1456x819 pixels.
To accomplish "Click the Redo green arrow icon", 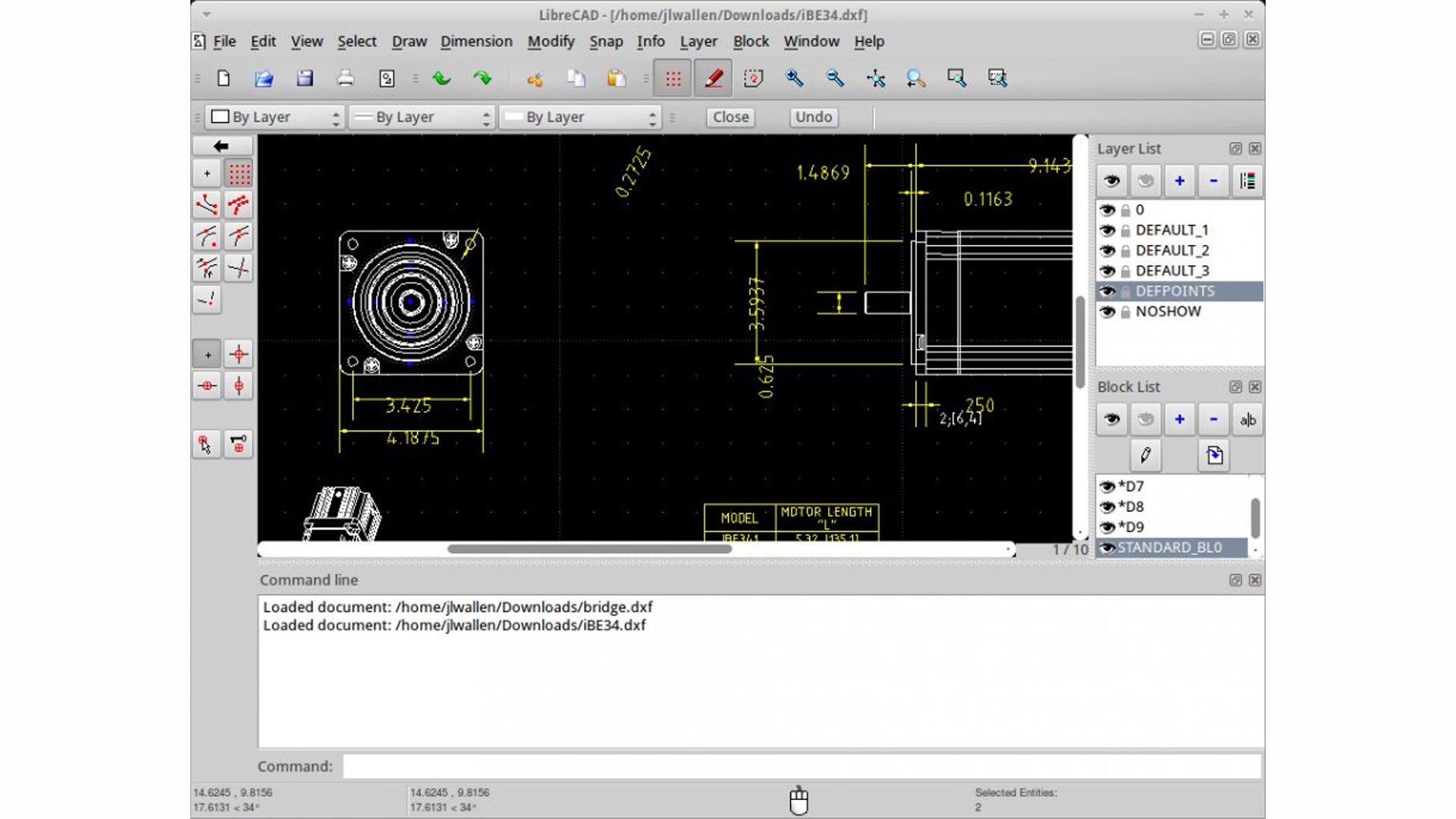I will [482, 78].
